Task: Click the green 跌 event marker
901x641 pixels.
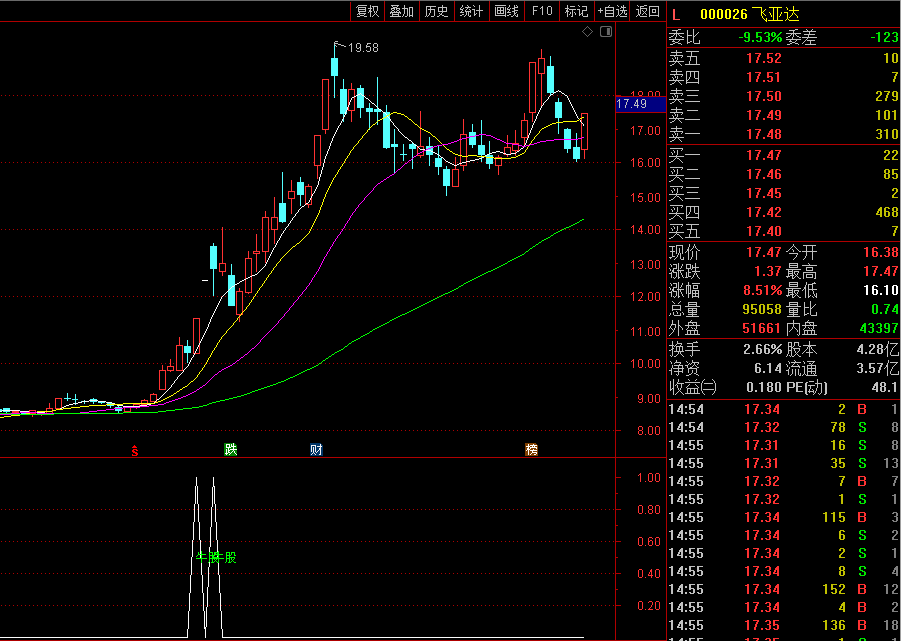Action: [230, 450]
